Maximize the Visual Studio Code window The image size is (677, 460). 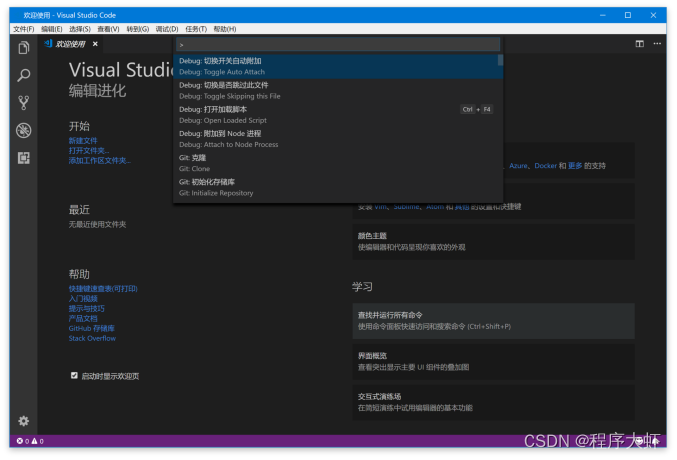click(x=628, y=15)
